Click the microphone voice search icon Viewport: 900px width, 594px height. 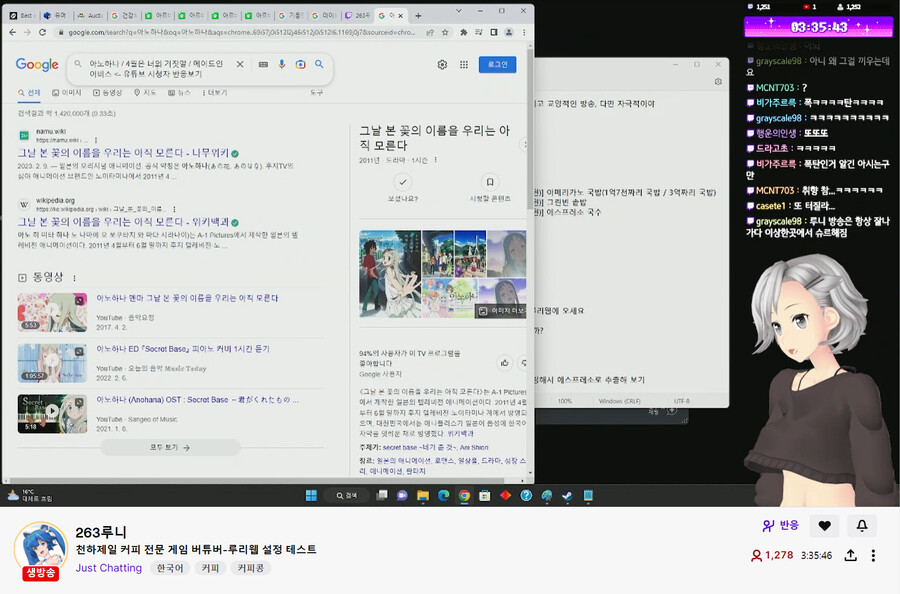[x=281, y=64]
